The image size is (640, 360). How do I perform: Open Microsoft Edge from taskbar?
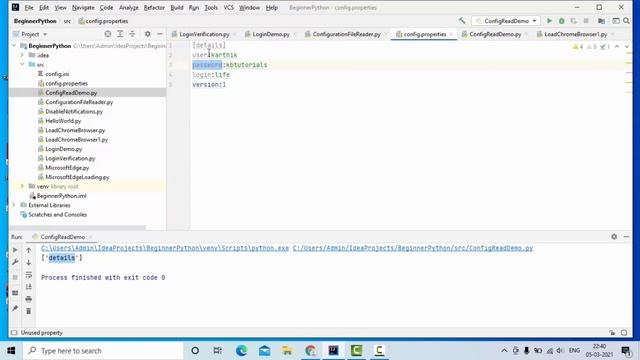click(x=241, y=351)
